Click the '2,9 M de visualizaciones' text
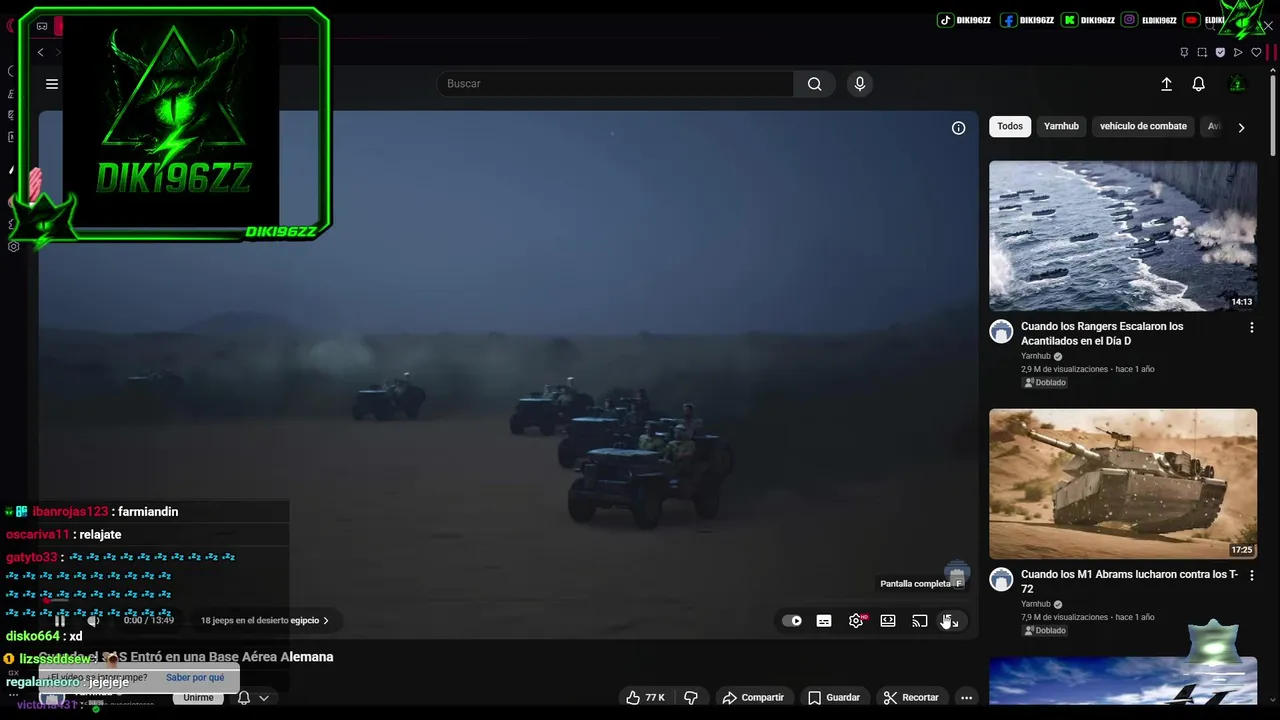Screen dimensions: 1280x720 pos(1064,369)
